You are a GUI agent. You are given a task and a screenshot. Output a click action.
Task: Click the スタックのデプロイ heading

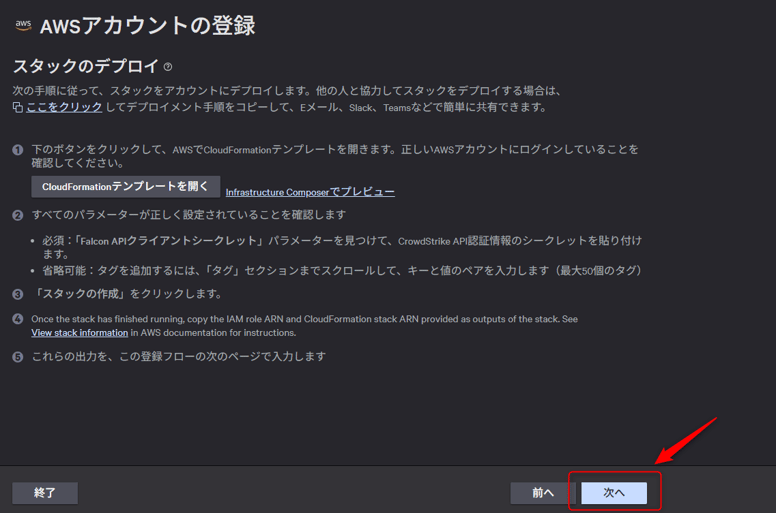86,66
